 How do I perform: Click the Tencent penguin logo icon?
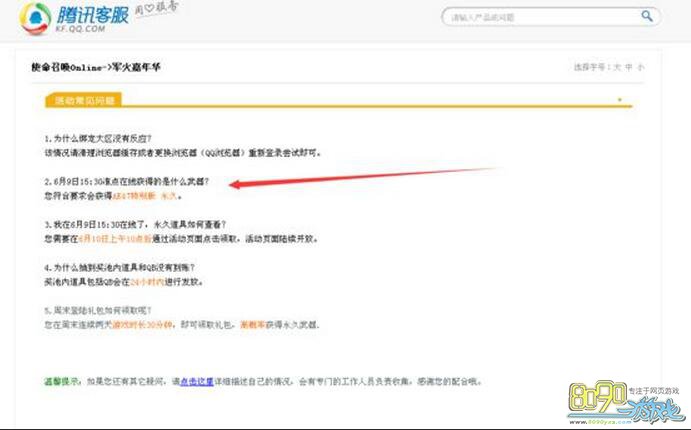click(31, 17)
